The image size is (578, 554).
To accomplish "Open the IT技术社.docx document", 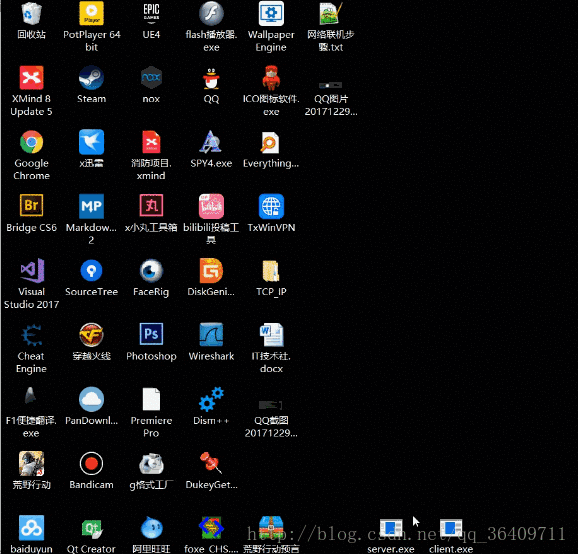I will click(x=272, y=335).
